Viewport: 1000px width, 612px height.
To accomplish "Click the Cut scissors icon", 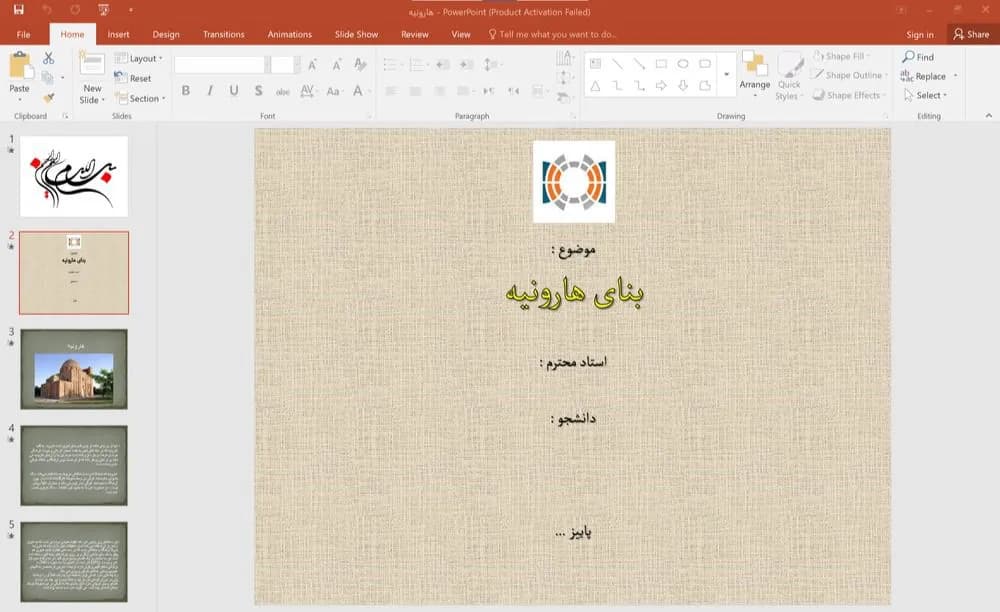I will coord(48,58).
